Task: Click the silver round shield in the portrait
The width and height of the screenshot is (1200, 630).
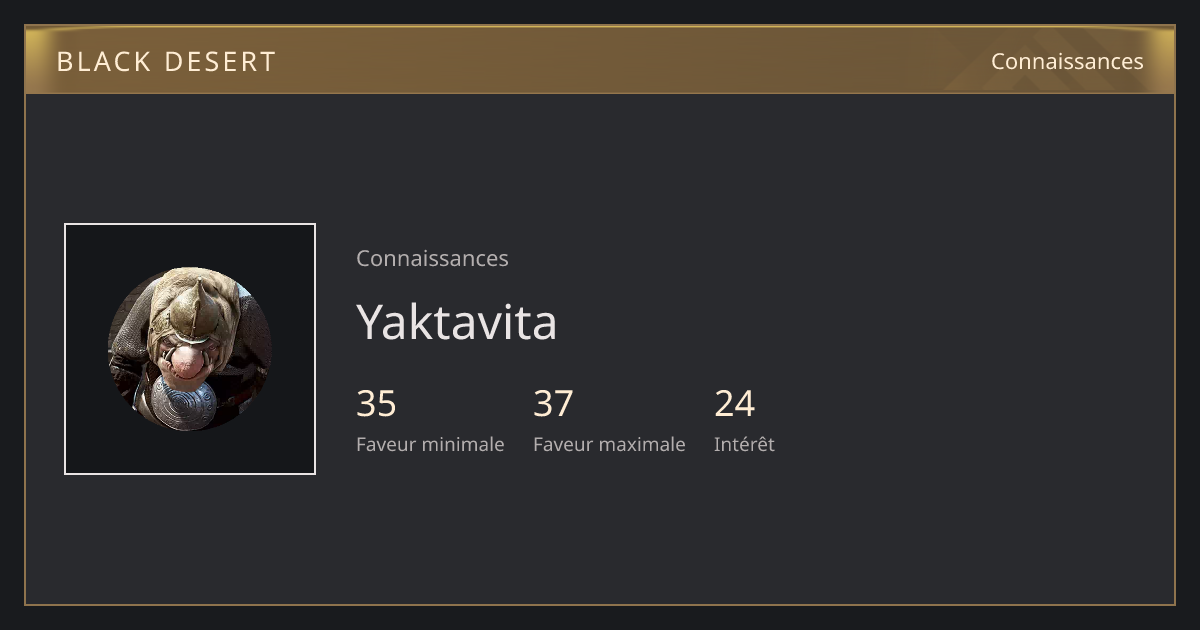Action: tap(185, 403)
